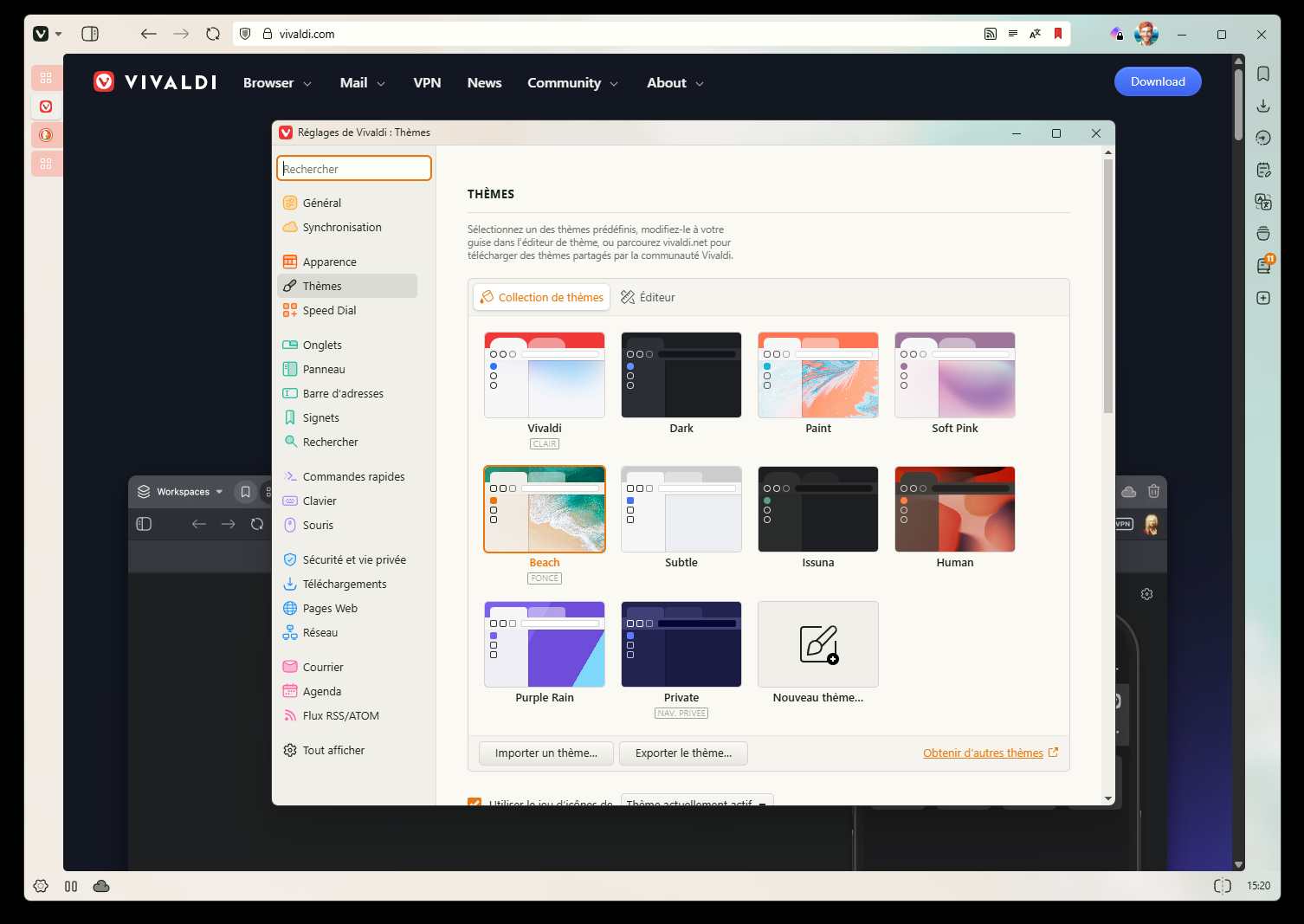Screen dimensions: 1304x924
Task: Expand the About menu on the website
Action: click(675, 83)
